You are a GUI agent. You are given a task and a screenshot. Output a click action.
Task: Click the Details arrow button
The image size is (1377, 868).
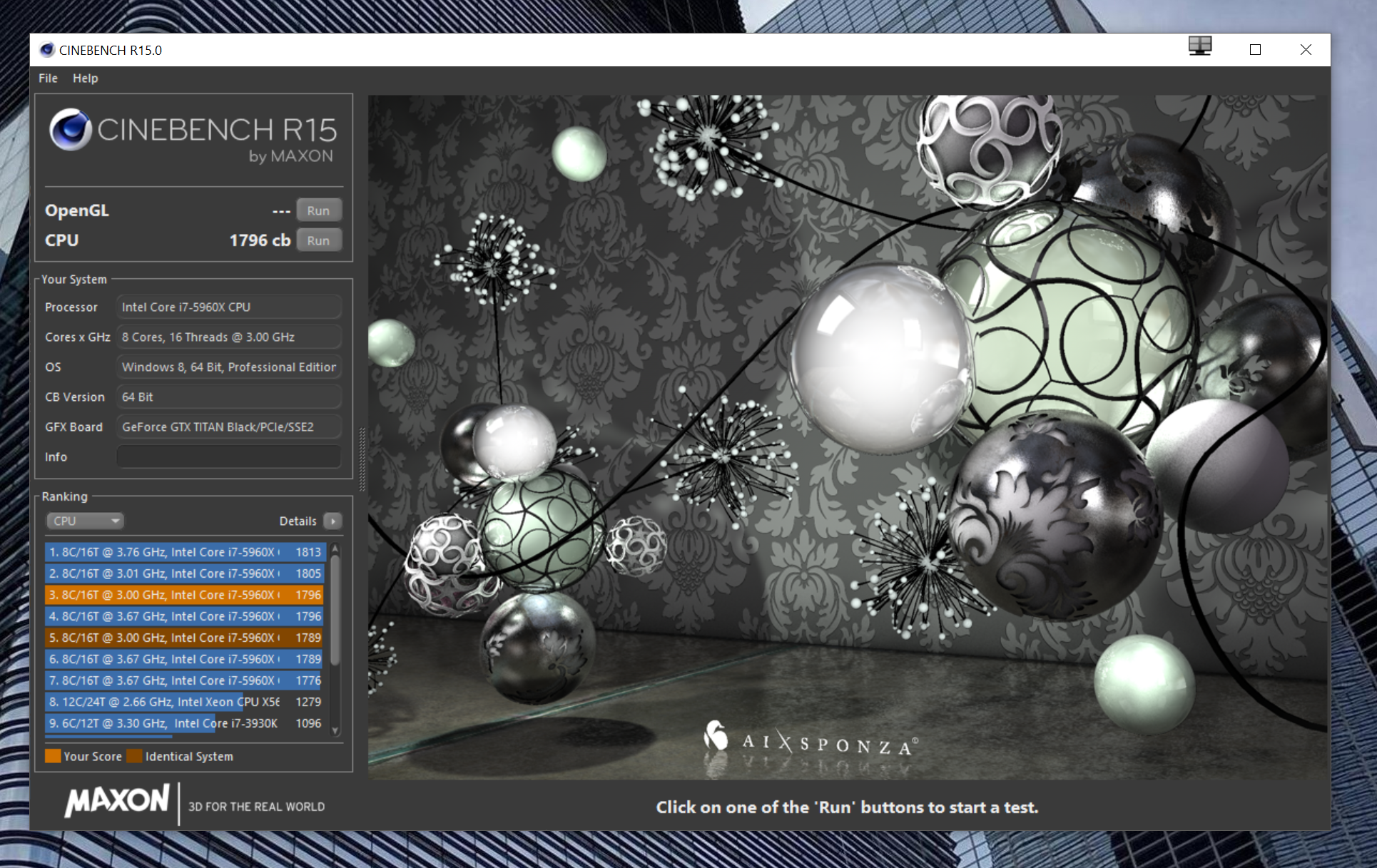332,521
